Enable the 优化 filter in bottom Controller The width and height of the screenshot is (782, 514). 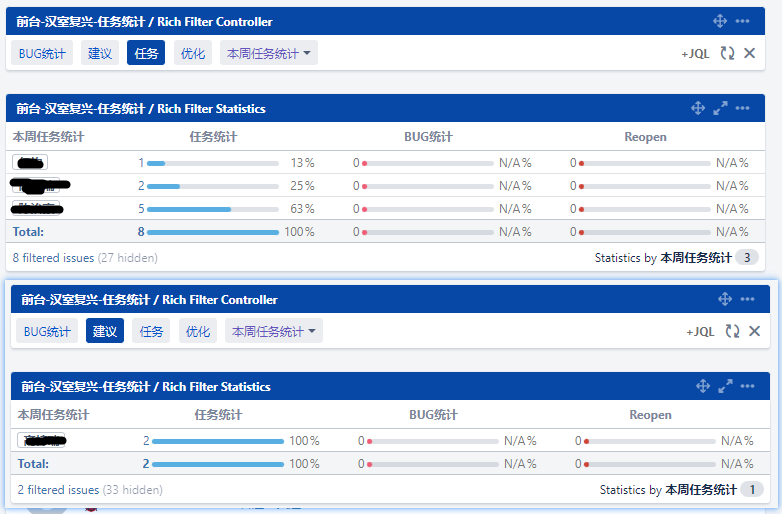[x=198, y=331]
